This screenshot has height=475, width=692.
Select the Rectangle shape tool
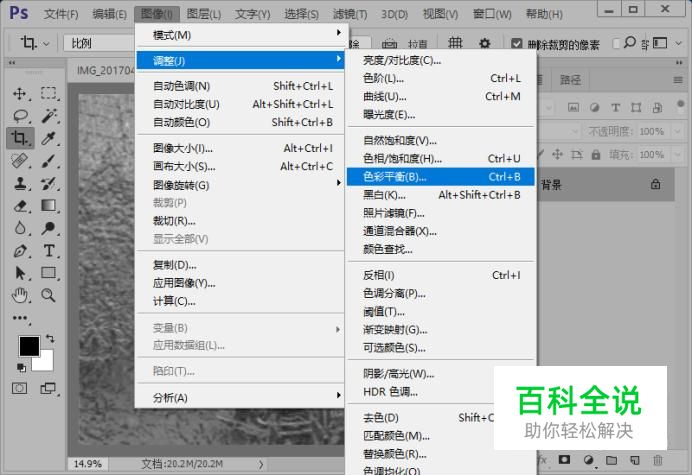pyautogui.click(x=49, y=273)
